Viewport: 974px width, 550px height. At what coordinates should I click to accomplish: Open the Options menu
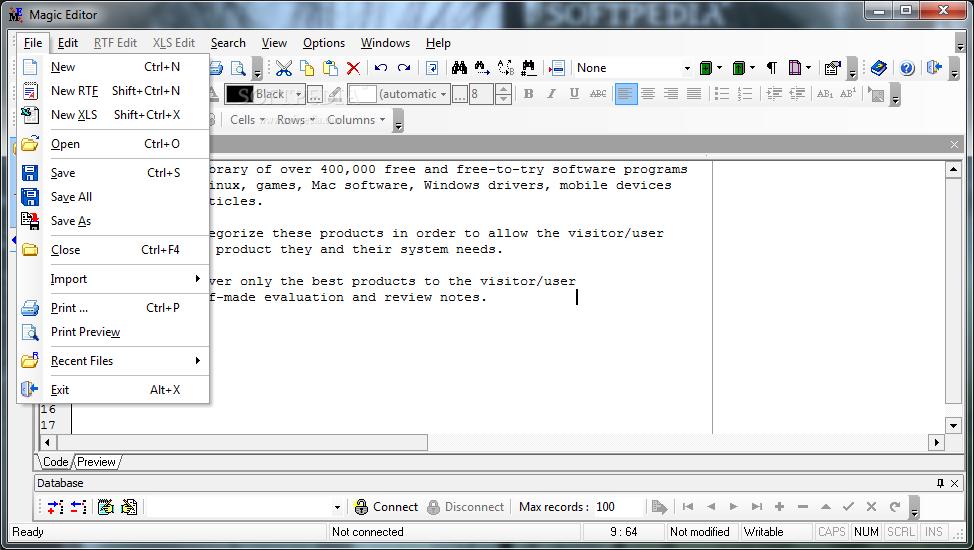coord(324,43)
